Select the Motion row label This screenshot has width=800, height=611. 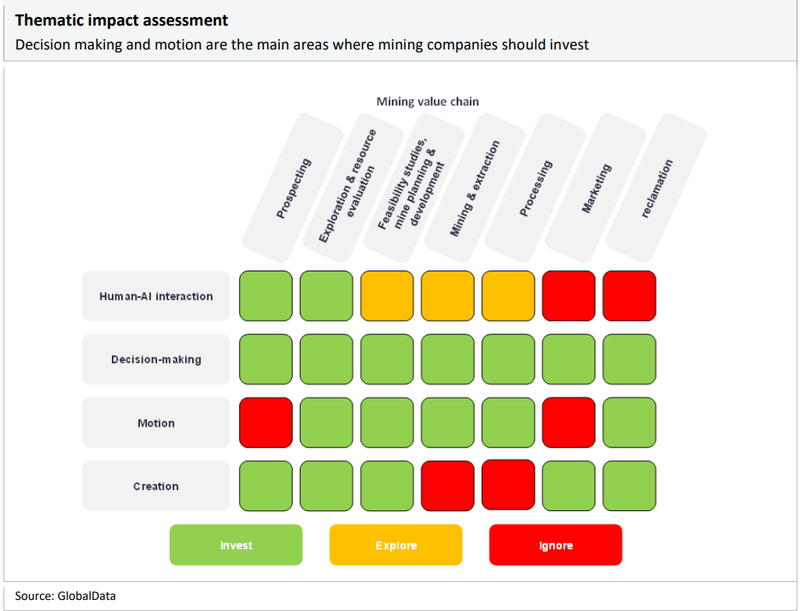[x=156, y=423]
